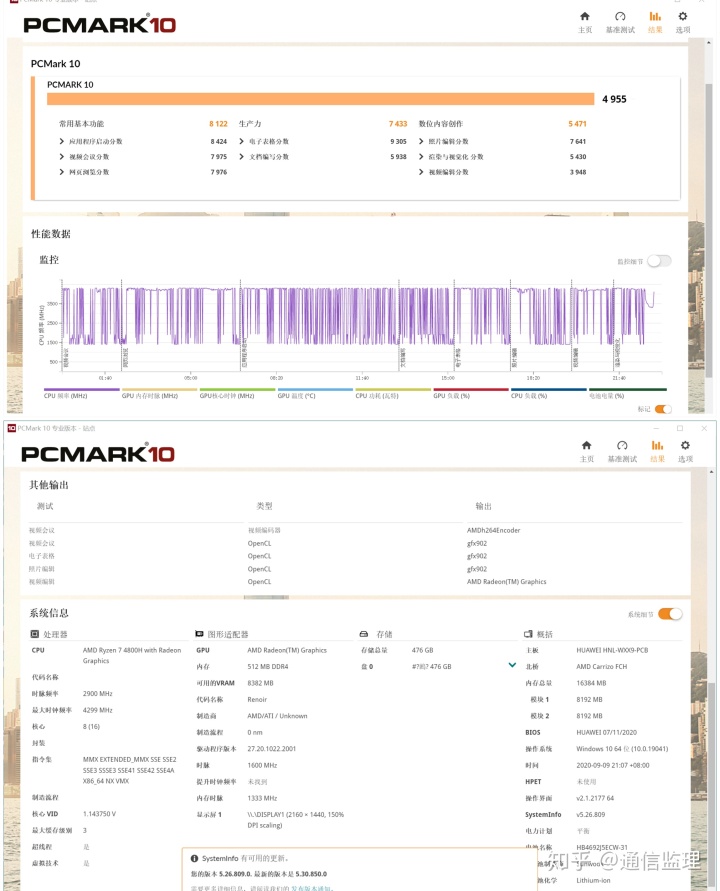
Task: Open Home (主页) in the upper window
Action: click(585, 22)
